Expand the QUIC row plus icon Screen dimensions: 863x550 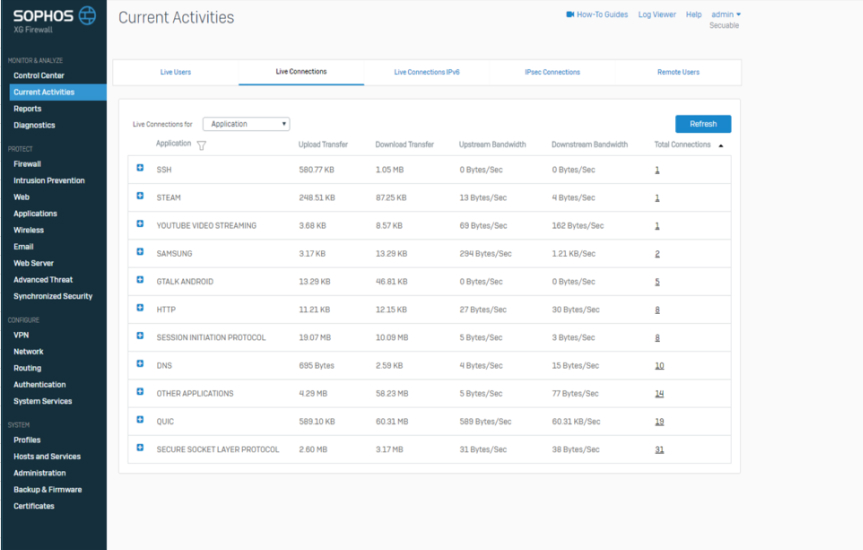click(140, 421)
